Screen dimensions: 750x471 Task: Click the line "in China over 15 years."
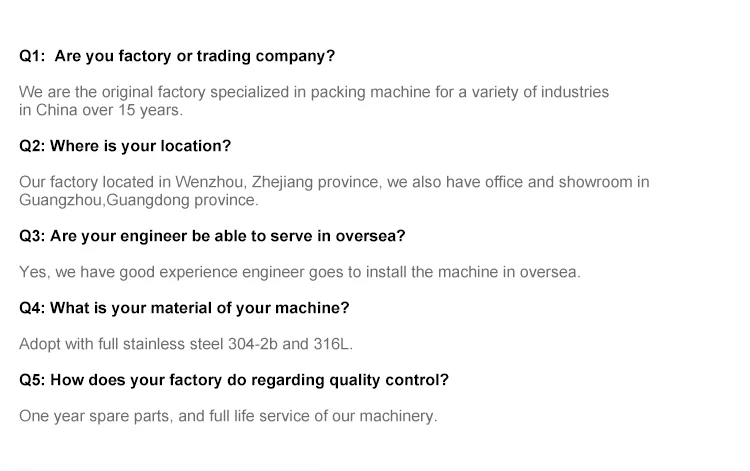coord(101,110)
